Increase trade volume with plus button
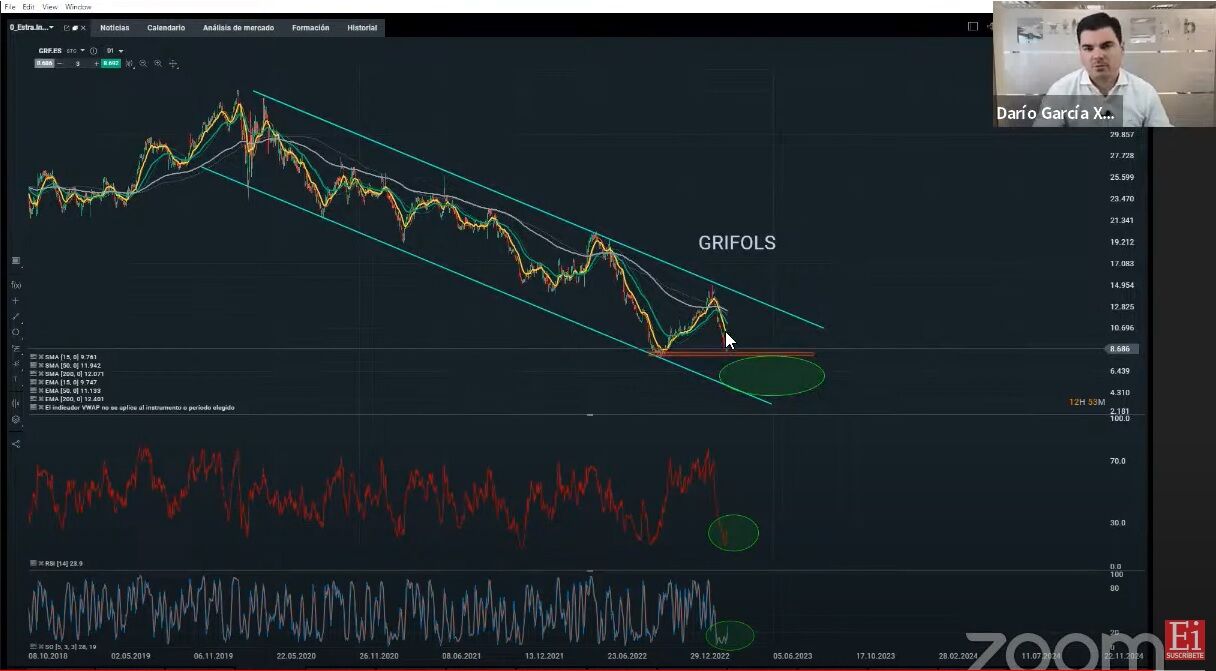The image size is (1216, 671). coord(96,63)
